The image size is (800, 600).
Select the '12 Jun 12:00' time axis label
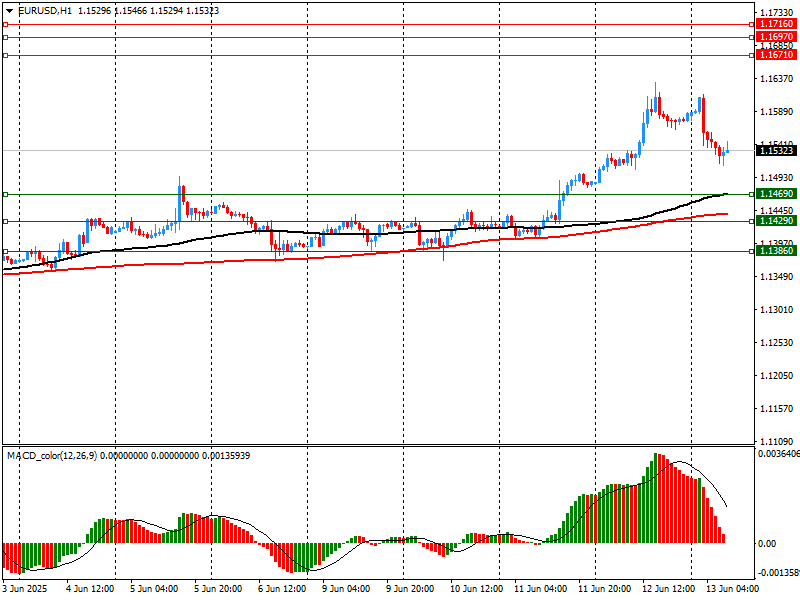pyautogui.click(x=668, y=589)
